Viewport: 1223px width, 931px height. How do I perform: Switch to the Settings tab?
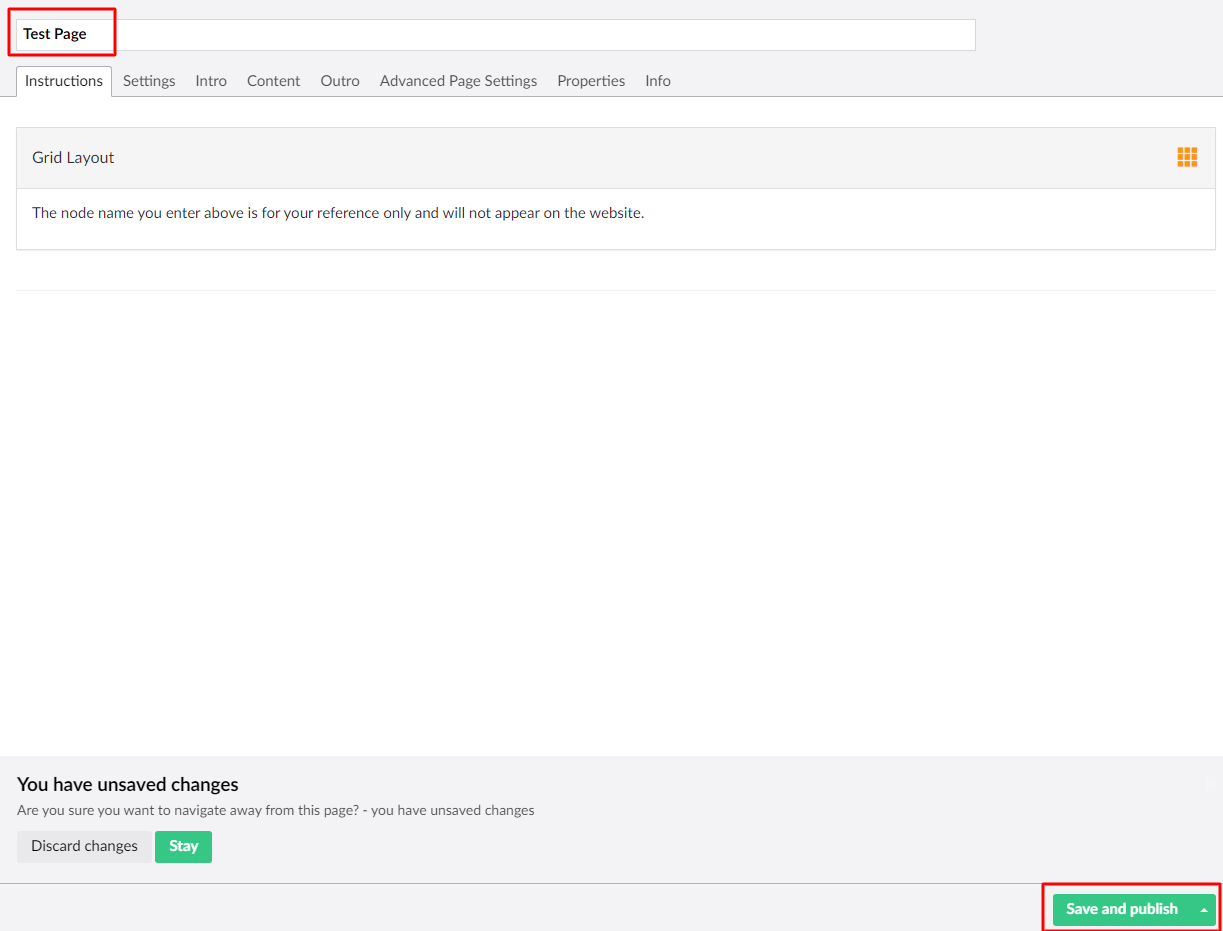coord(149,81)
